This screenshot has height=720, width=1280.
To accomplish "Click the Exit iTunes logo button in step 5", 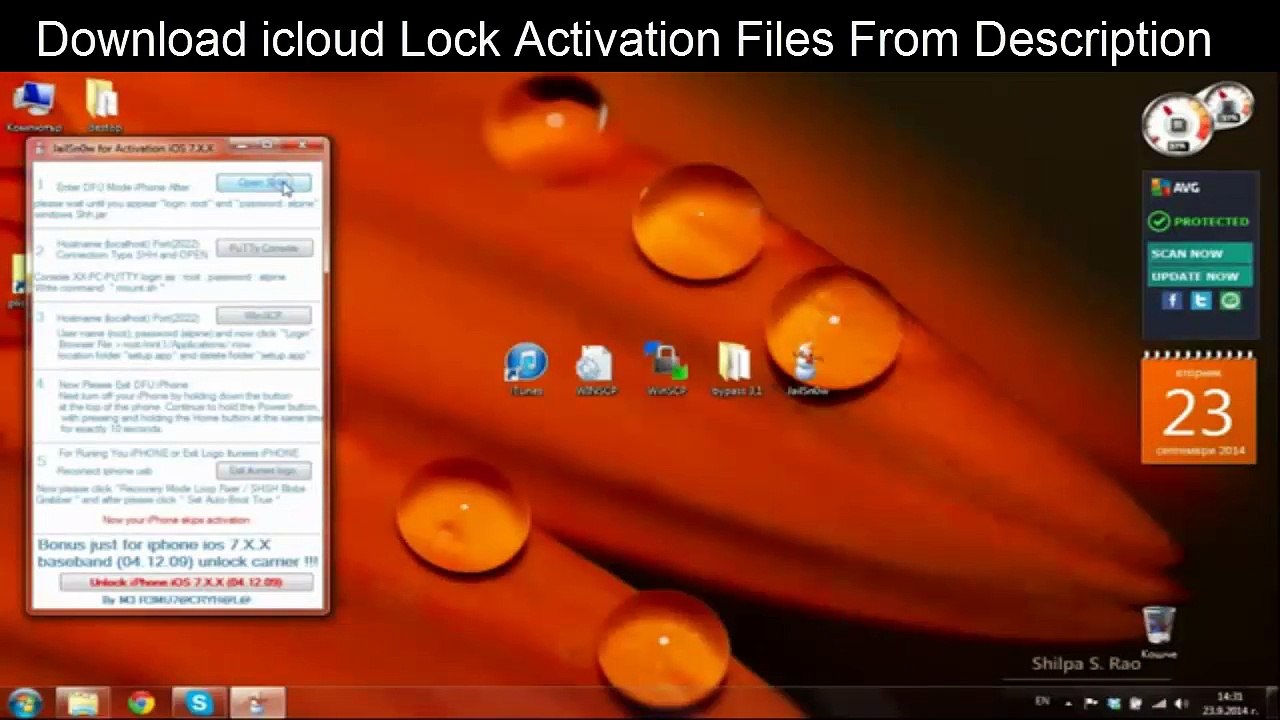I will click(x=264, y=470).
